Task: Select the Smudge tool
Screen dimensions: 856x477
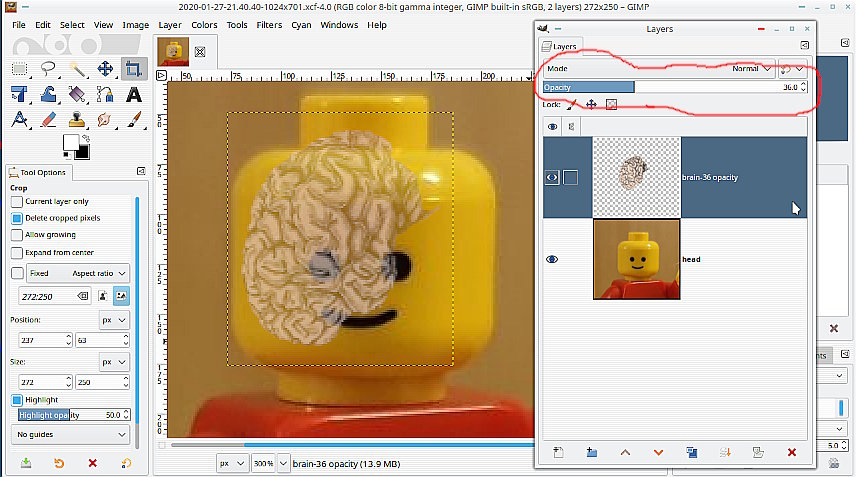Action: point(105,120)
